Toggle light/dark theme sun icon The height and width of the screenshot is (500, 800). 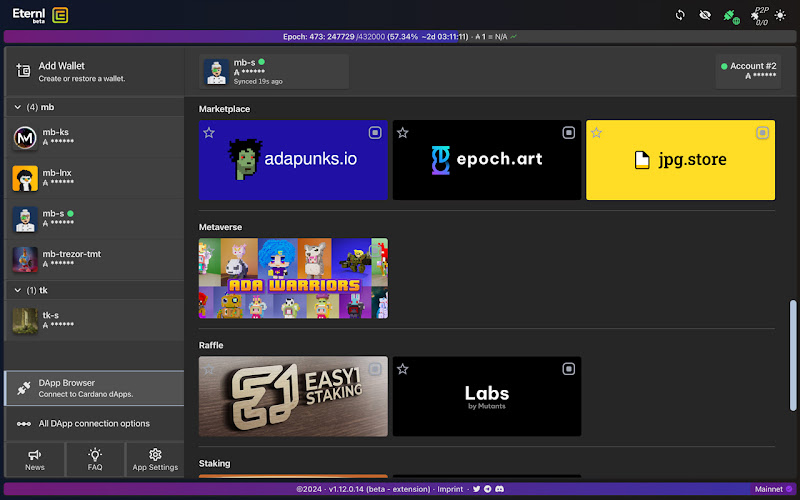[780, 15]
